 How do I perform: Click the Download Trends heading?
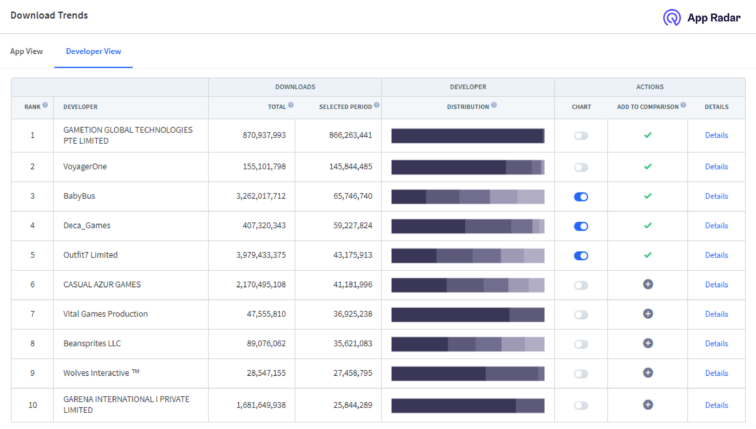click(49, 15)
